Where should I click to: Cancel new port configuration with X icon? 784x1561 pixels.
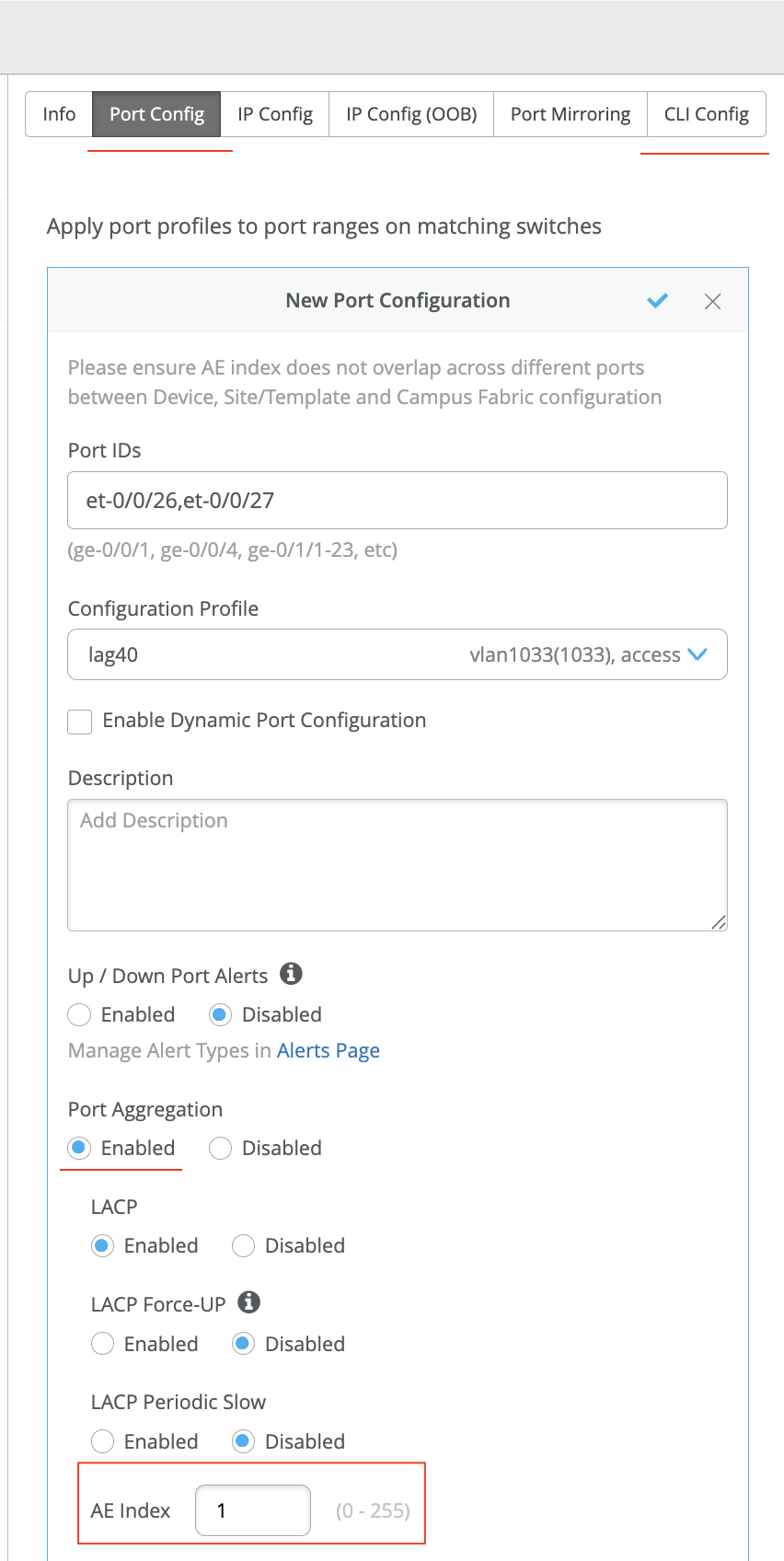click(x=712, y=302)
